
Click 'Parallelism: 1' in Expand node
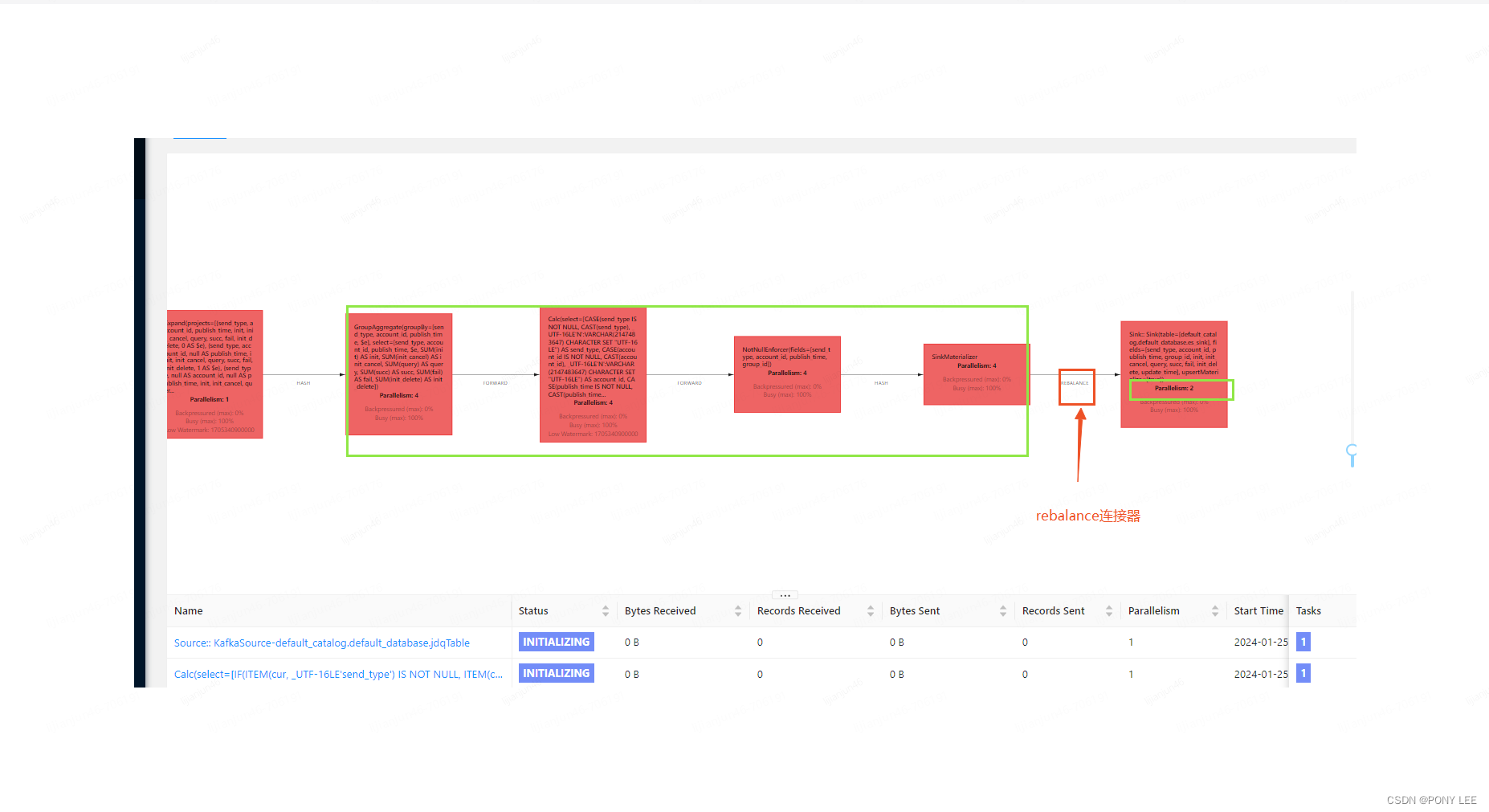(210, 399)
